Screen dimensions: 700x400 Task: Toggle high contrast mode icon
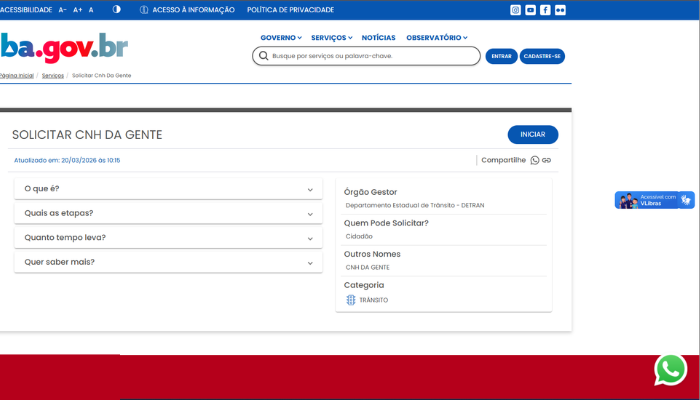117,9
